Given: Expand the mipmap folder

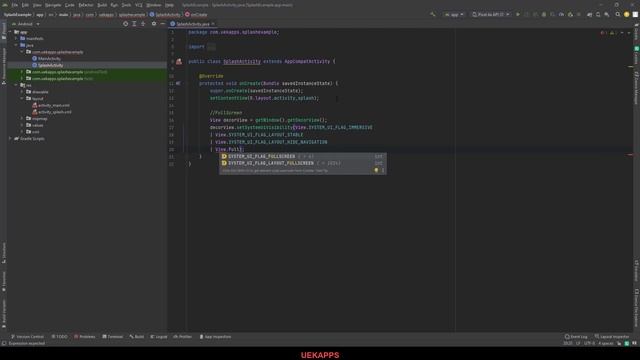Looking at the screenshot, I should [x=22, y=118].
